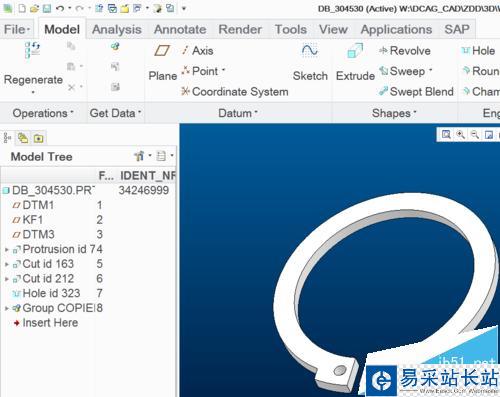
Task: Create a datum Point
Action: click(199, 71)
